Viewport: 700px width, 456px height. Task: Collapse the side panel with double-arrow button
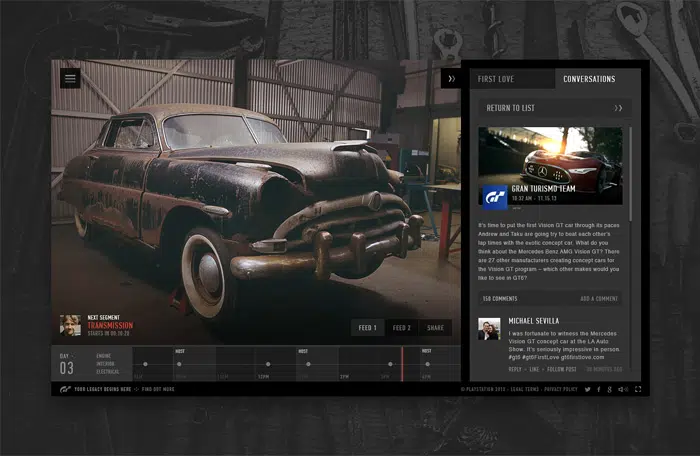point(451,78)
